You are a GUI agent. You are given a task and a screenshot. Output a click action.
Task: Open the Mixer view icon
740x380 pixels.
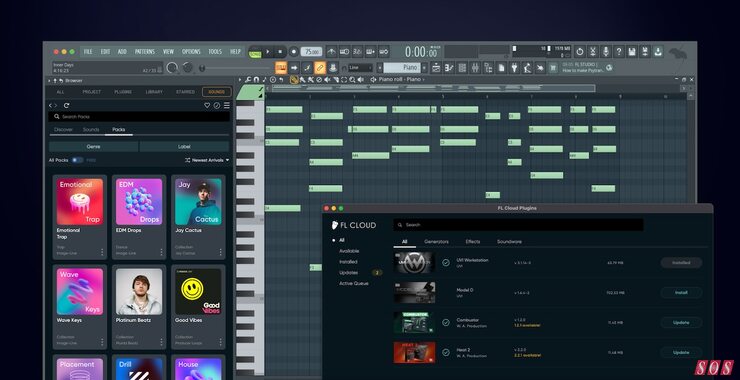pos(475,68)
